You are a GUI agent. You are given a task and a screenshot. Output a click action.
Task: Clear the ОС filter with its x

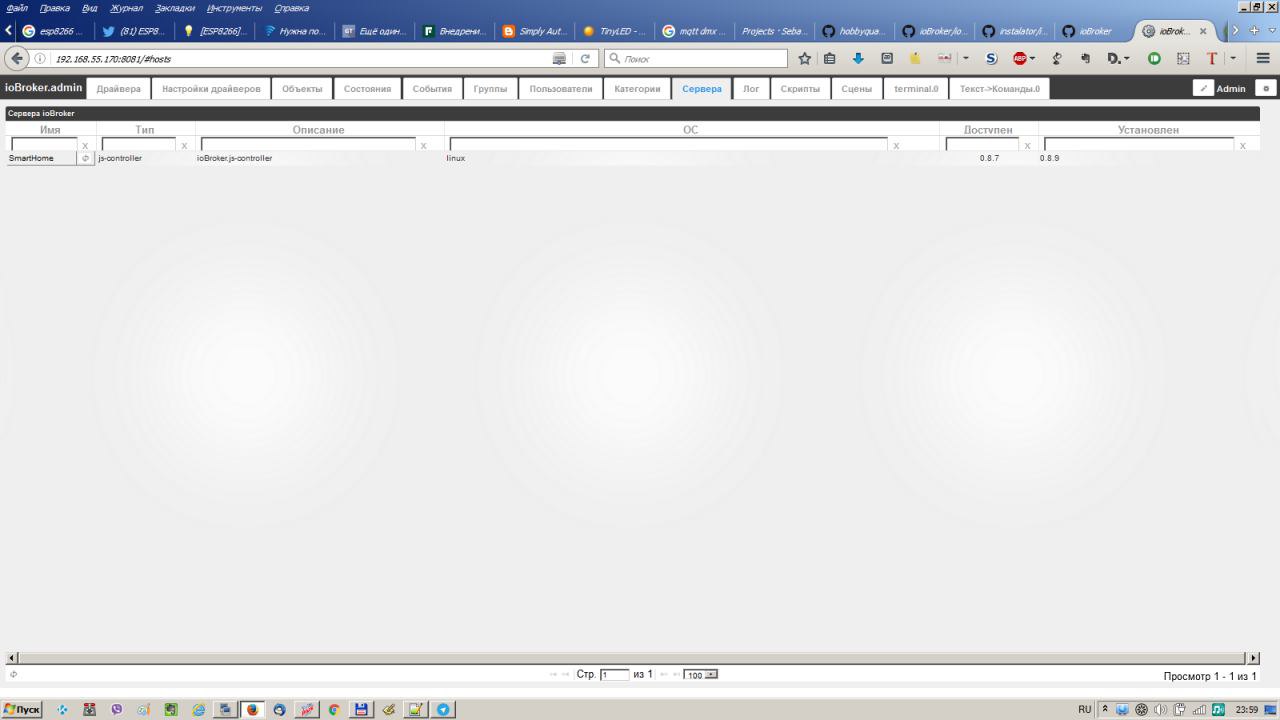click(x=896, y=146)
